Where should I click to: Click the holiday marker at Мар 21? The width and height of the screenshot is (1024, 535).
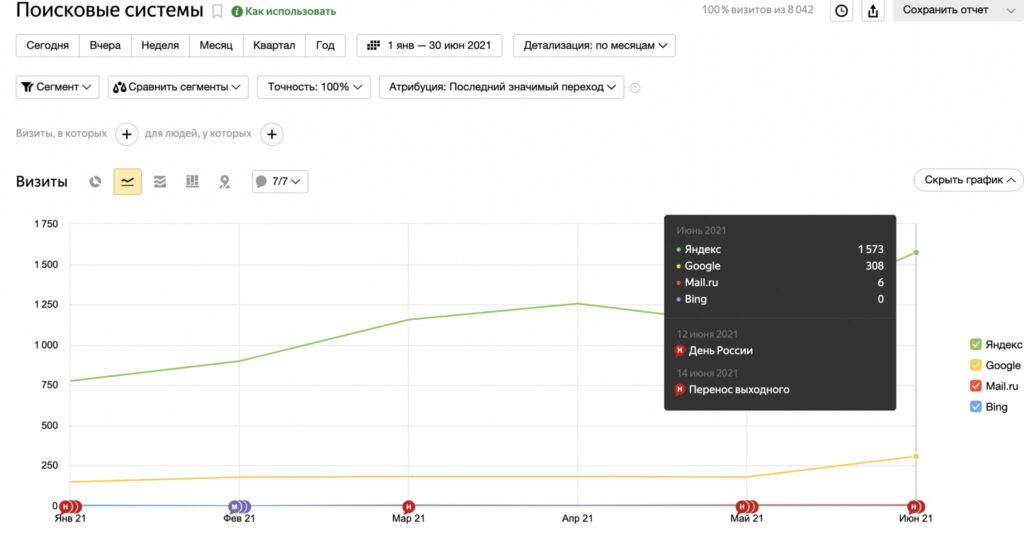pyautogui.click(x=408, y=507)
